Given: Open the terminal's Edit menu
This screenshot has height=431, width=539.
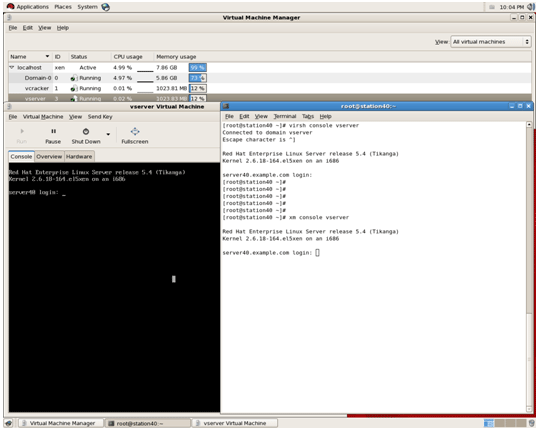Looking at the screenshot, I should (x=244, y=117).
